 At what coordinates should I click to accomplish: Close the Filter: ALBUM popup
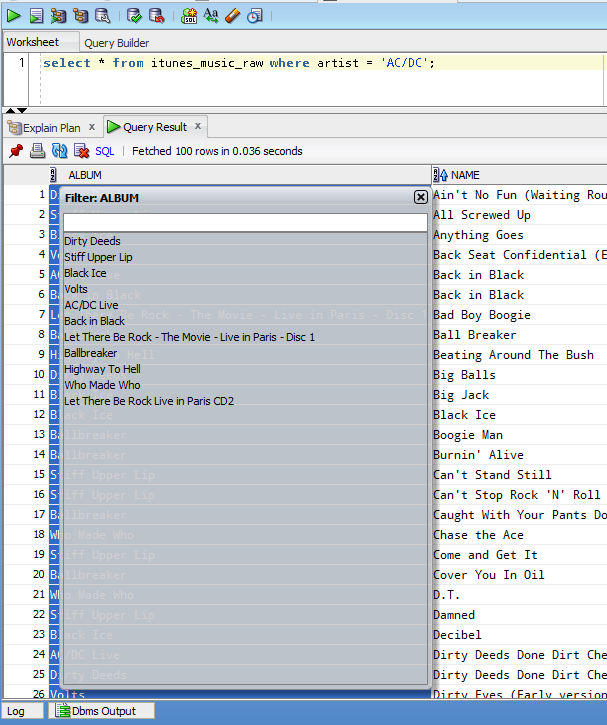(420, 197)
